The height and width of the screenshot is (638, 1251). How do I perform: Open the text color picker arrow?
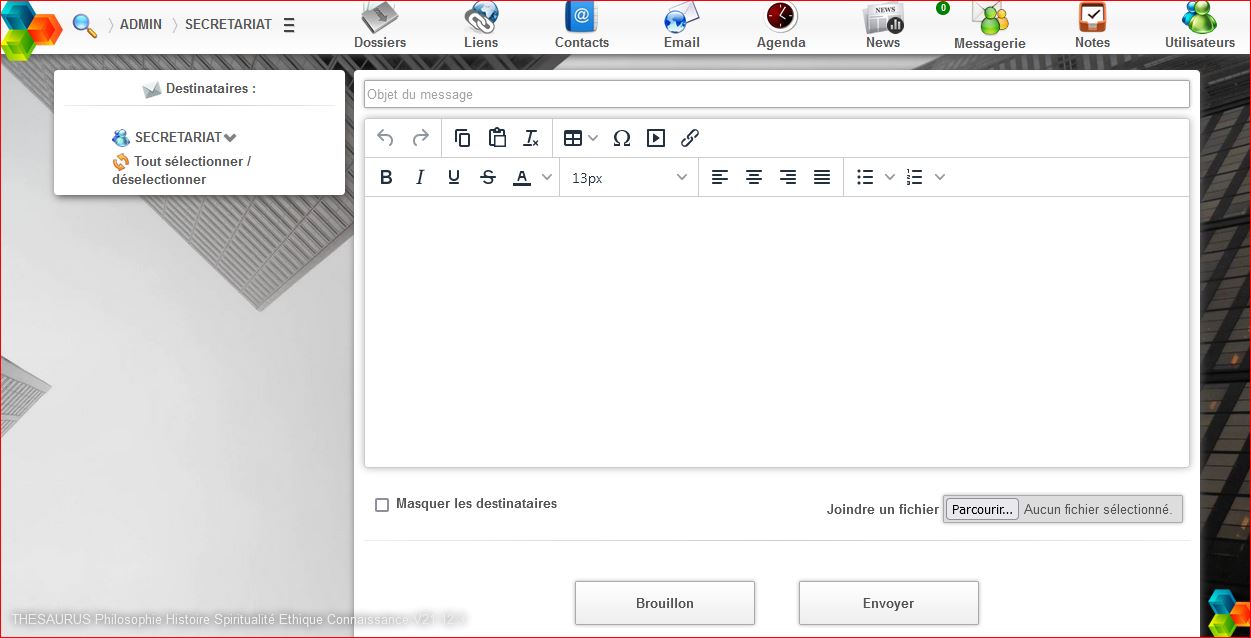click(547, 177)
